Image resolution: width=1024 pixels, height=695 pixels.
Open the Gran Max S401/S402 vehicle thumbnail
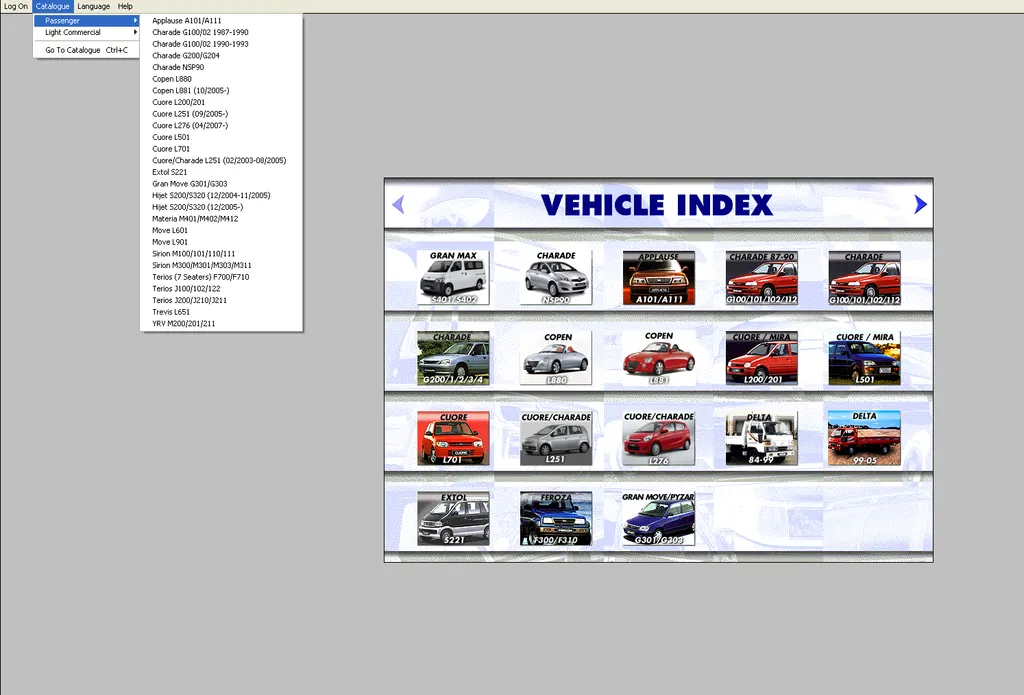[x=453, y=278]
